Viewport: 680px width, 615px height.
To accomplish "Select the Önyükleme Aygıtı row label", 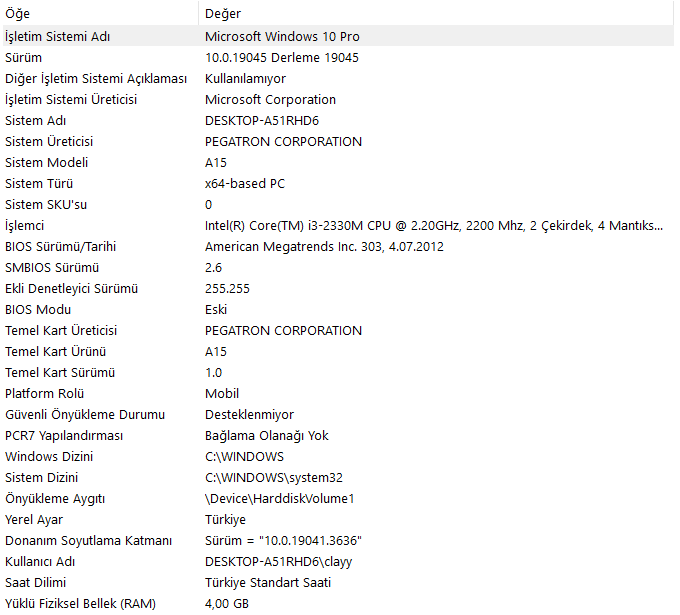I will pos(55,499).
